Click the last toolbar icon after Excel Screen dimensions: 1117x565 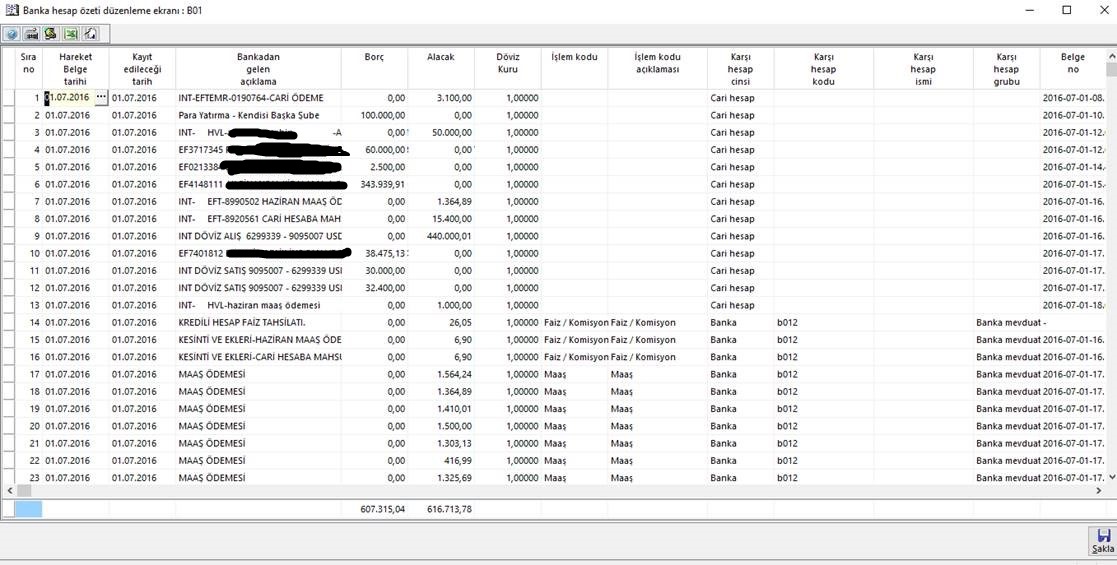coord(90,34)
